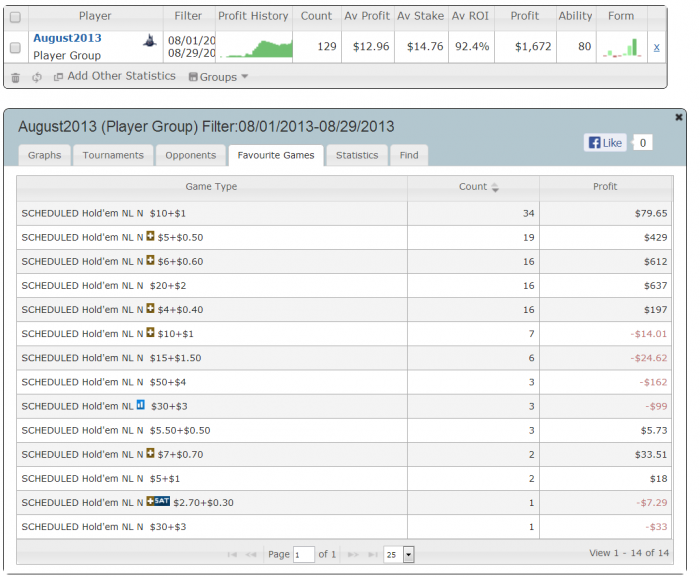Switch to the Graphs tab
This screenshot has height=577, width=700.
point(44,155)
